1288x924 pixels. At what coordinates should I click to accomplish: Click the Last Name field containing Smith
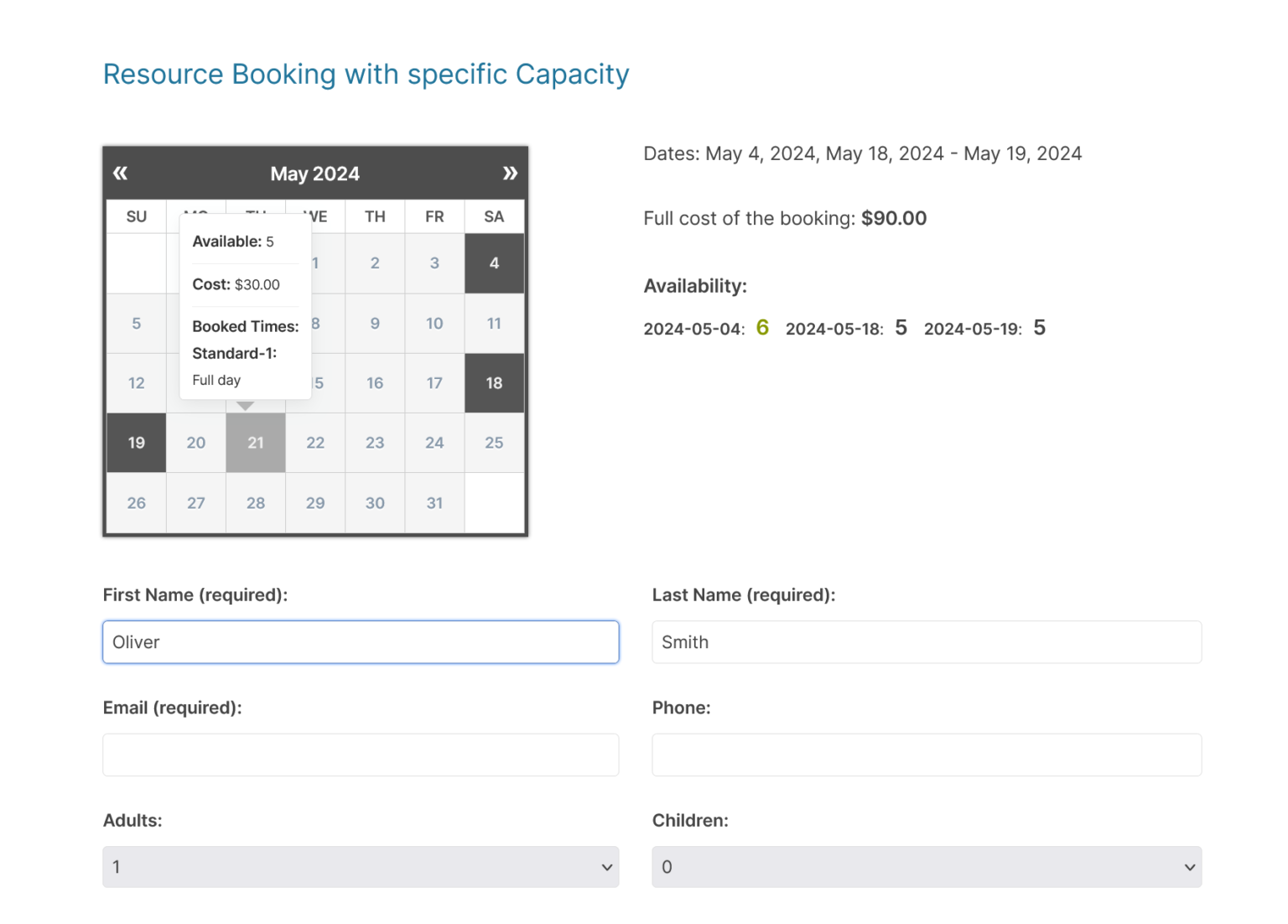tap(927, 641)
